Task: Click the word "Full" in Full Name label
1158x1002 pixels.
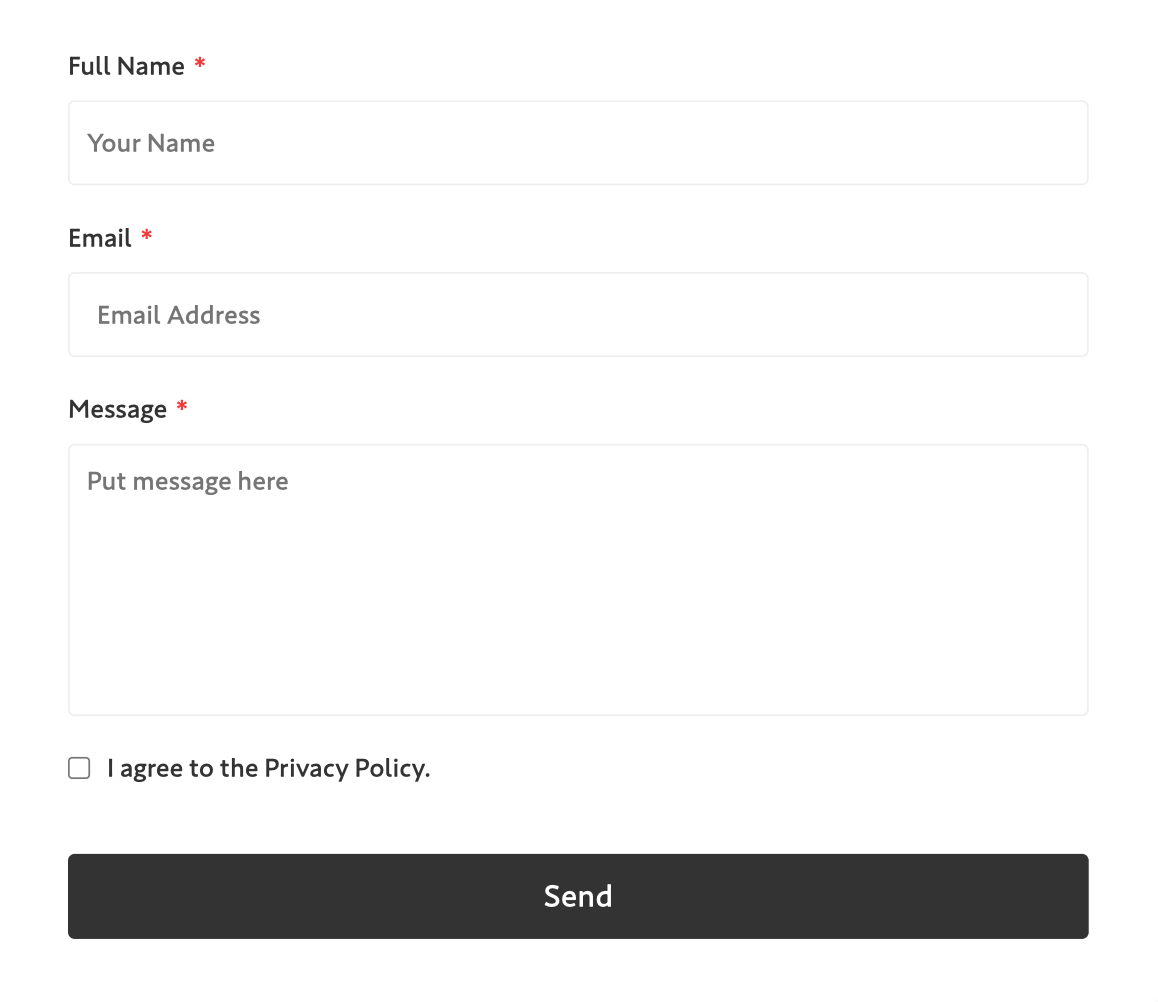Action: [89, 67]
